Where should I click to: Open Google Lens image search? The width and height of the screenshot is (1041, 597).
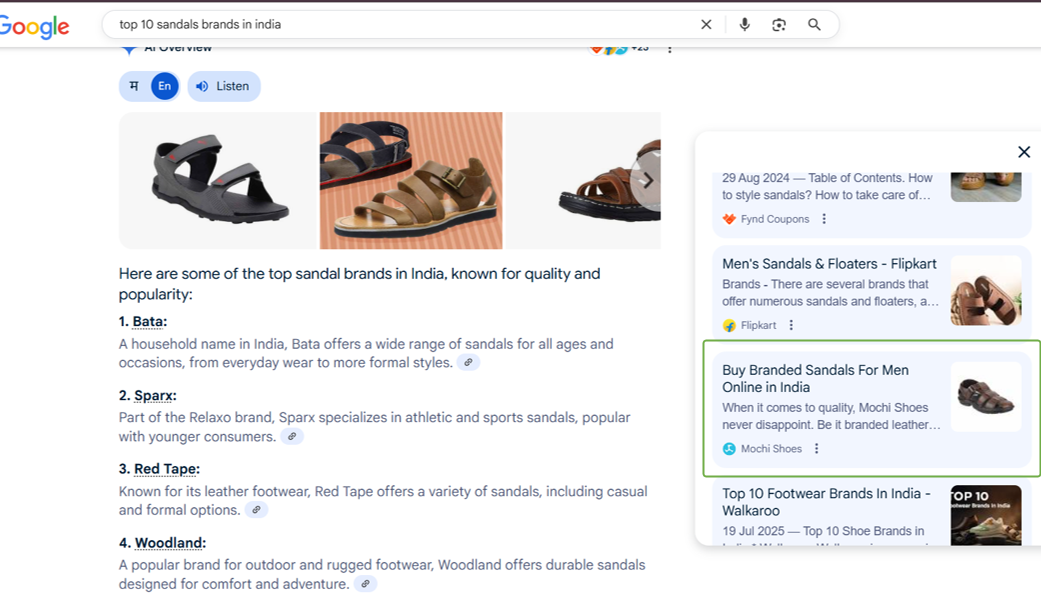click(779, 25)
